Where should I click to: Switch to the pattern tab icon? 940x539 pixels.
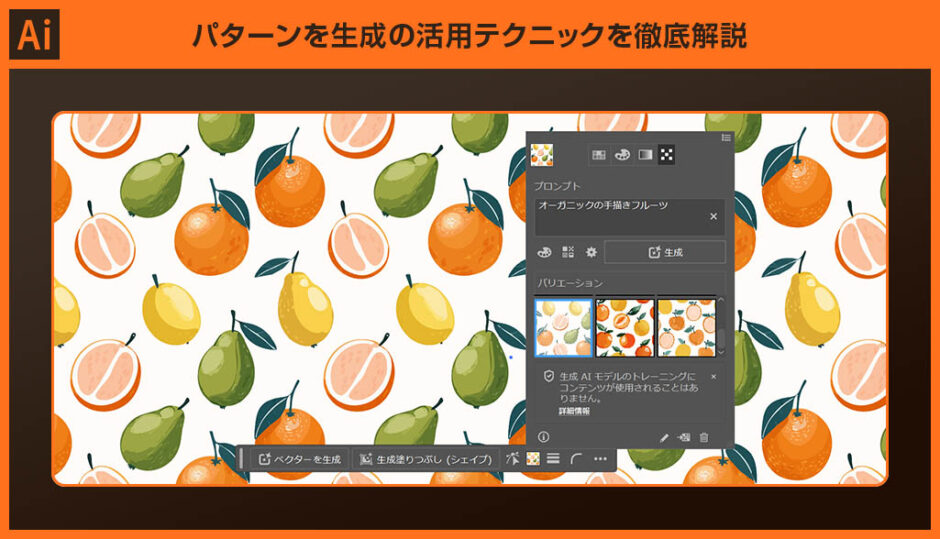(x=667, y=155)
